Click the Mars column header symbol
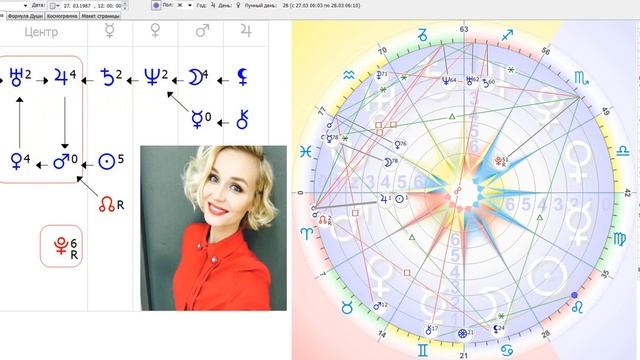Screen dimensions: 640x360 [x=202, y=31]
